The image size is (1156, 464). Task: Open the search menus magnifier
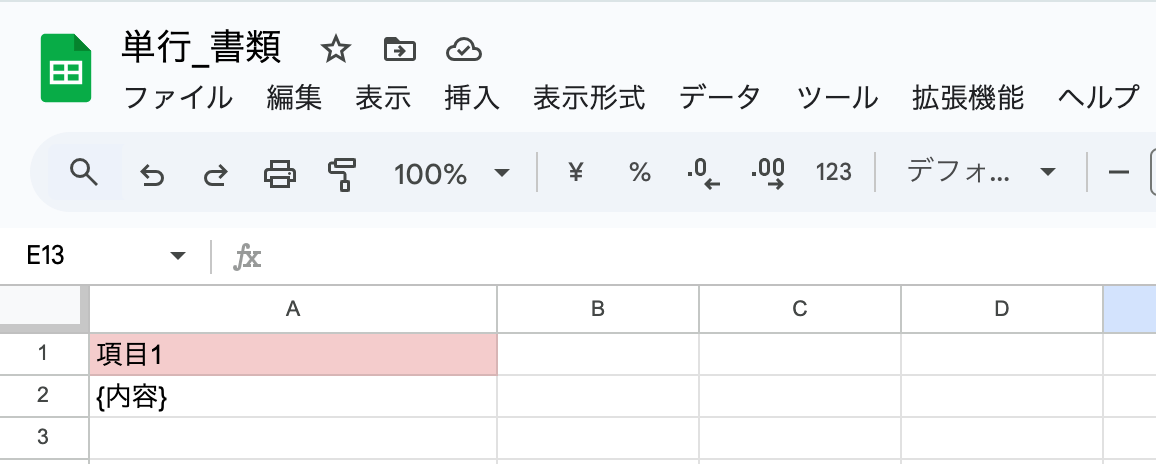pos(85,173)
